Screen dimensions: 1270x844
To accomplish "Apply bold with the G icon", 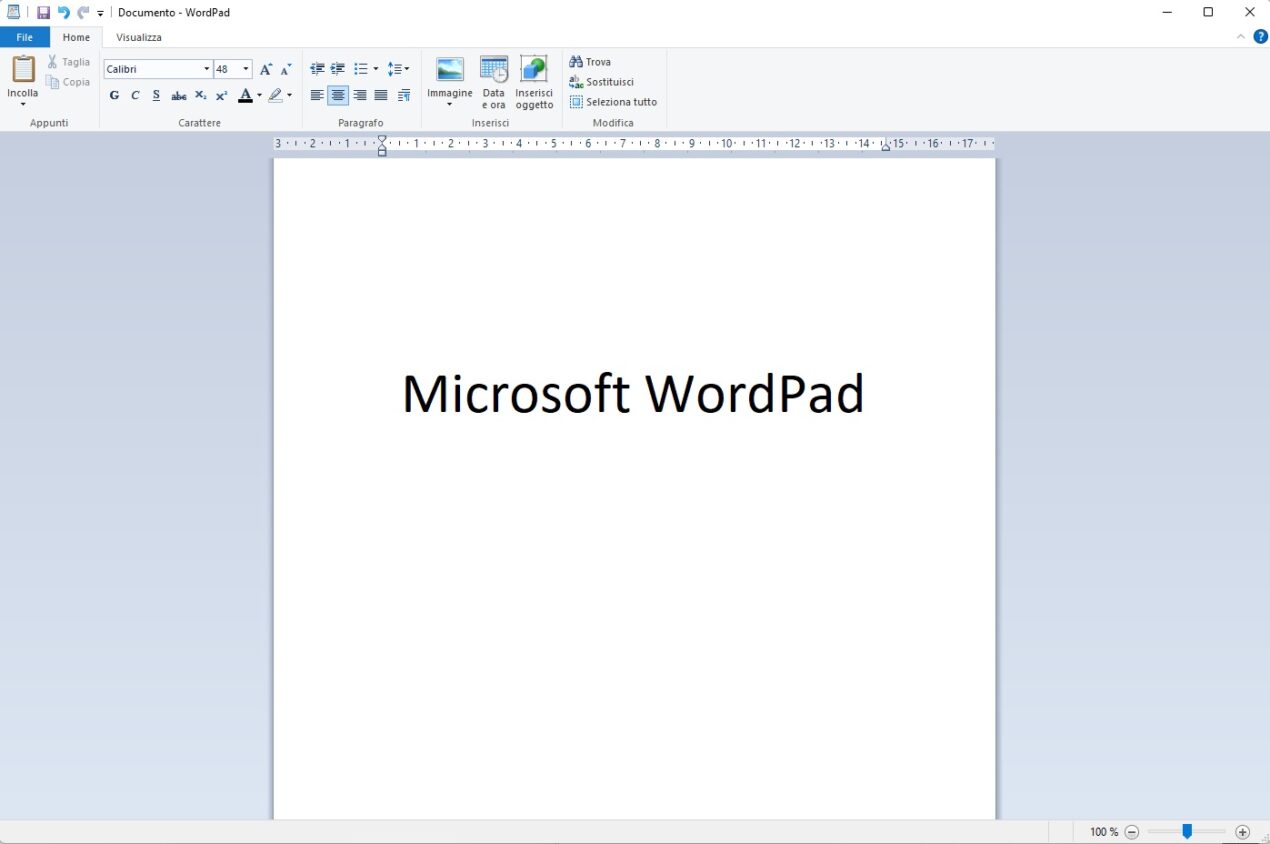I will point(114,95).
